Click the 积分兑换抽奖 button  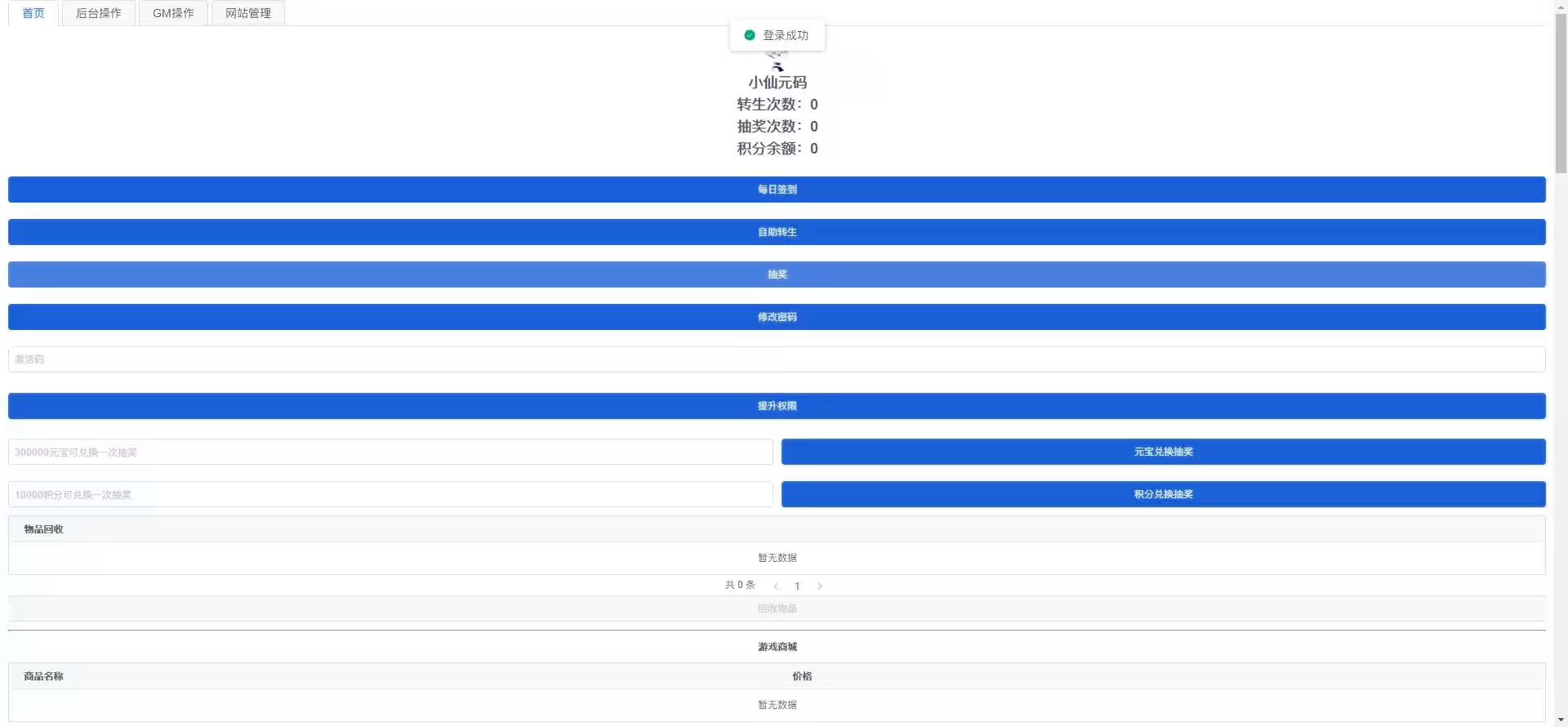[x=1164, y=494]
